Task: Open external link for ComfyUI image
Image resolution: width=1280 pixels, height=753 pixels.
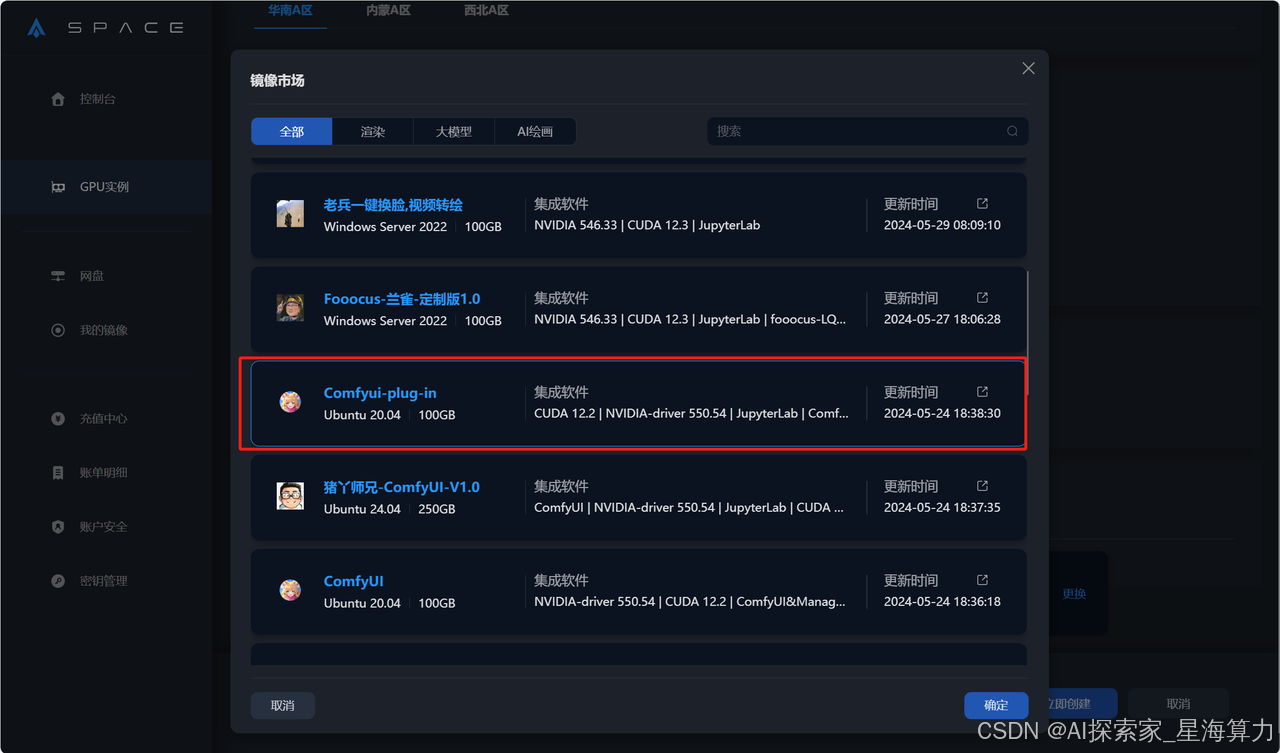Action: click(x=982, y=580)
